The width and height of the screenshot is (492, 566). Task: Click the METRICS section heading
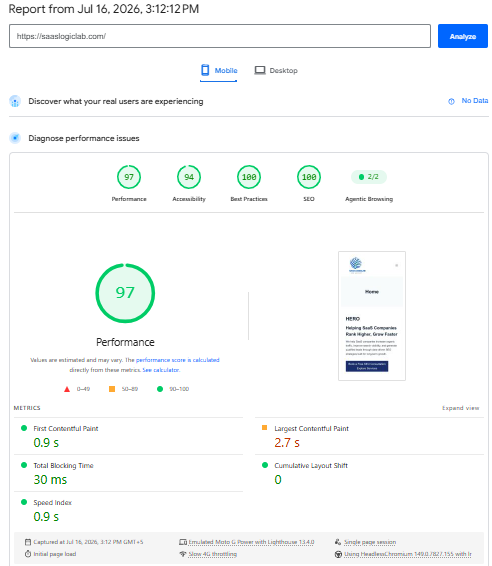tap(27, 408)
